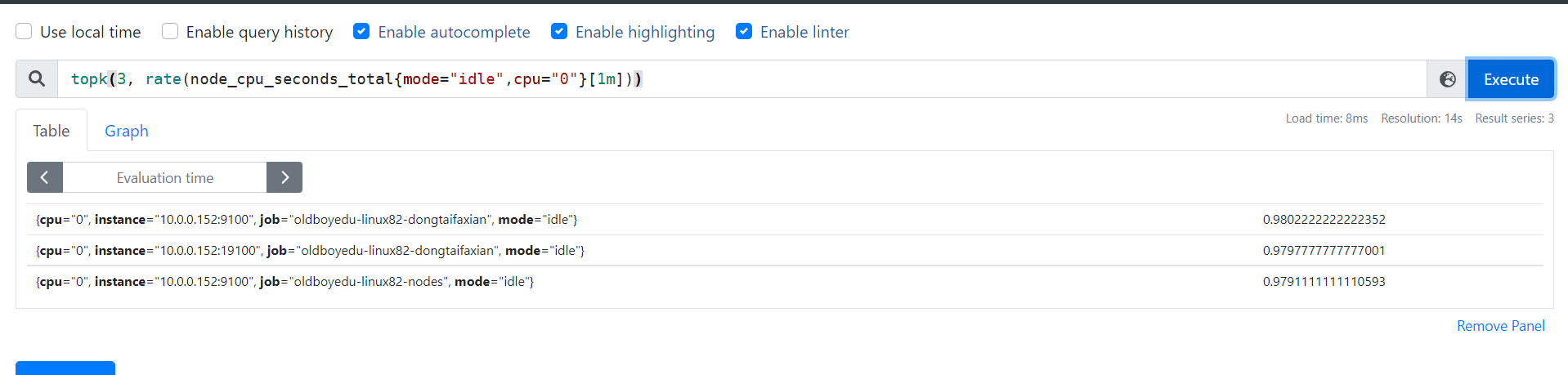Click the Evaluation time input box
Image resolution: width=1568 pixels, height=375 pixels.
[x=165, y=177]
